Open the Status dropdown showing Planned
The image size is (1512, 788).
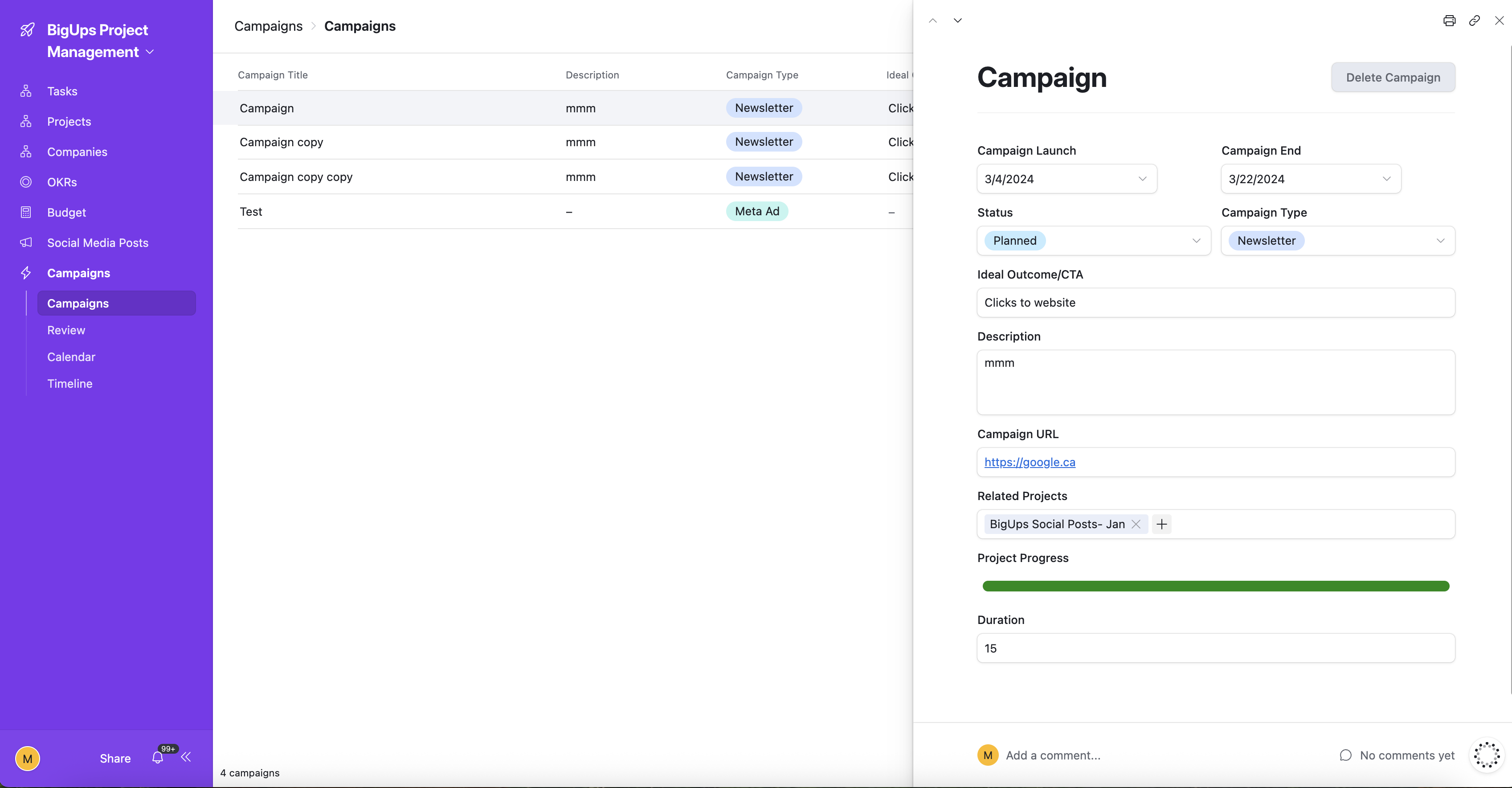1094,241
